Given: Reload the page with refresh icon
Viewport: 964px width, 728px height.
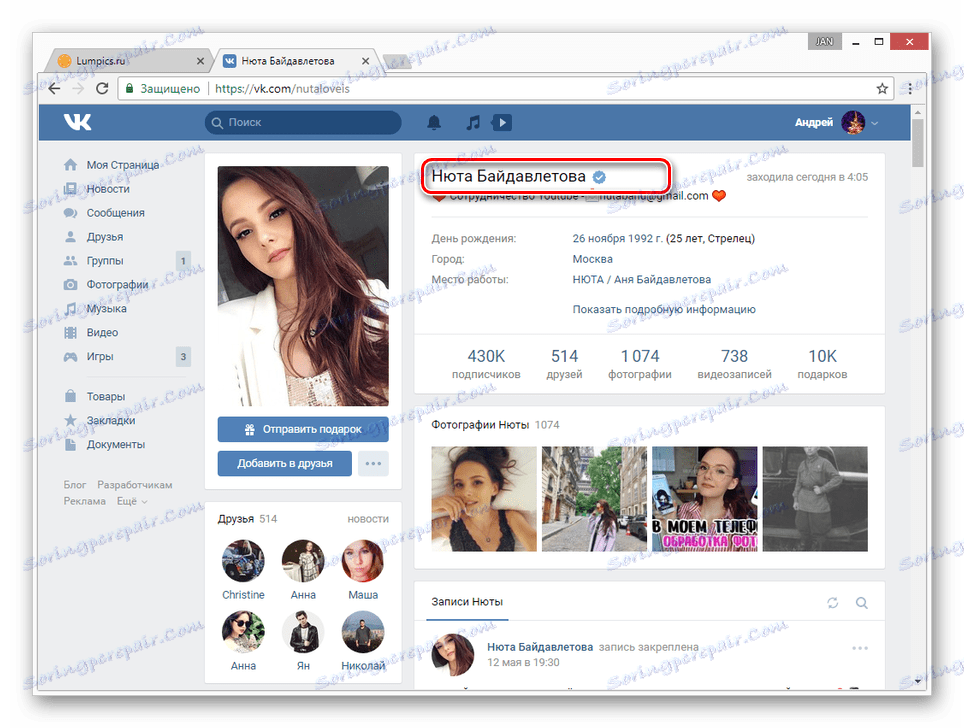Looking at the screenshot, I should (x=102, y=89).
